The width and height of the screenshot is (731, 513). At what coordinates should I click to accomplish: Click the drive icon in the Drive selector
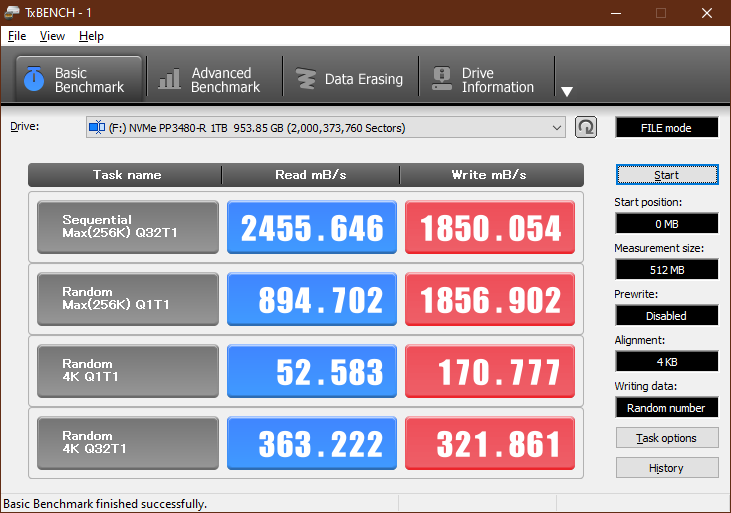tap(97, 127)
